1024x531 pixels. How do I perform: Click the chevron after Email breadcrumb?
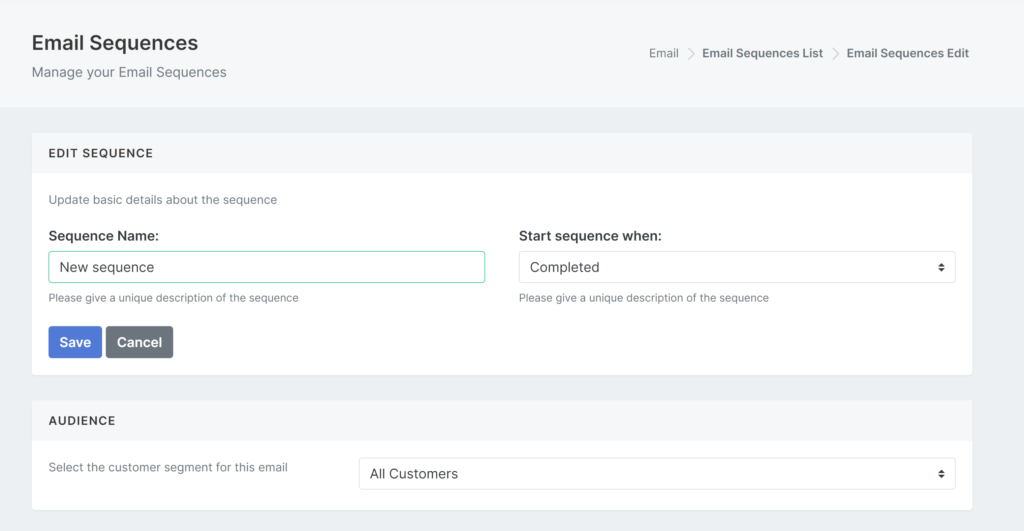point(690,54)
